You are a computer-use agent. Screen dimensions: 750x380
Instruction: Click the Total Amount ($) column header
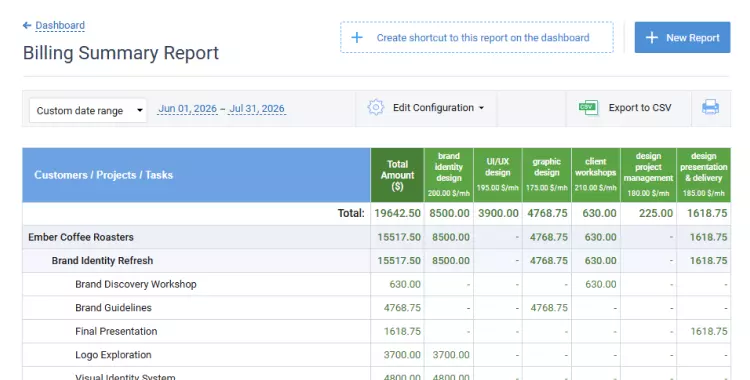pyautogui.click(x=397, y=175)
